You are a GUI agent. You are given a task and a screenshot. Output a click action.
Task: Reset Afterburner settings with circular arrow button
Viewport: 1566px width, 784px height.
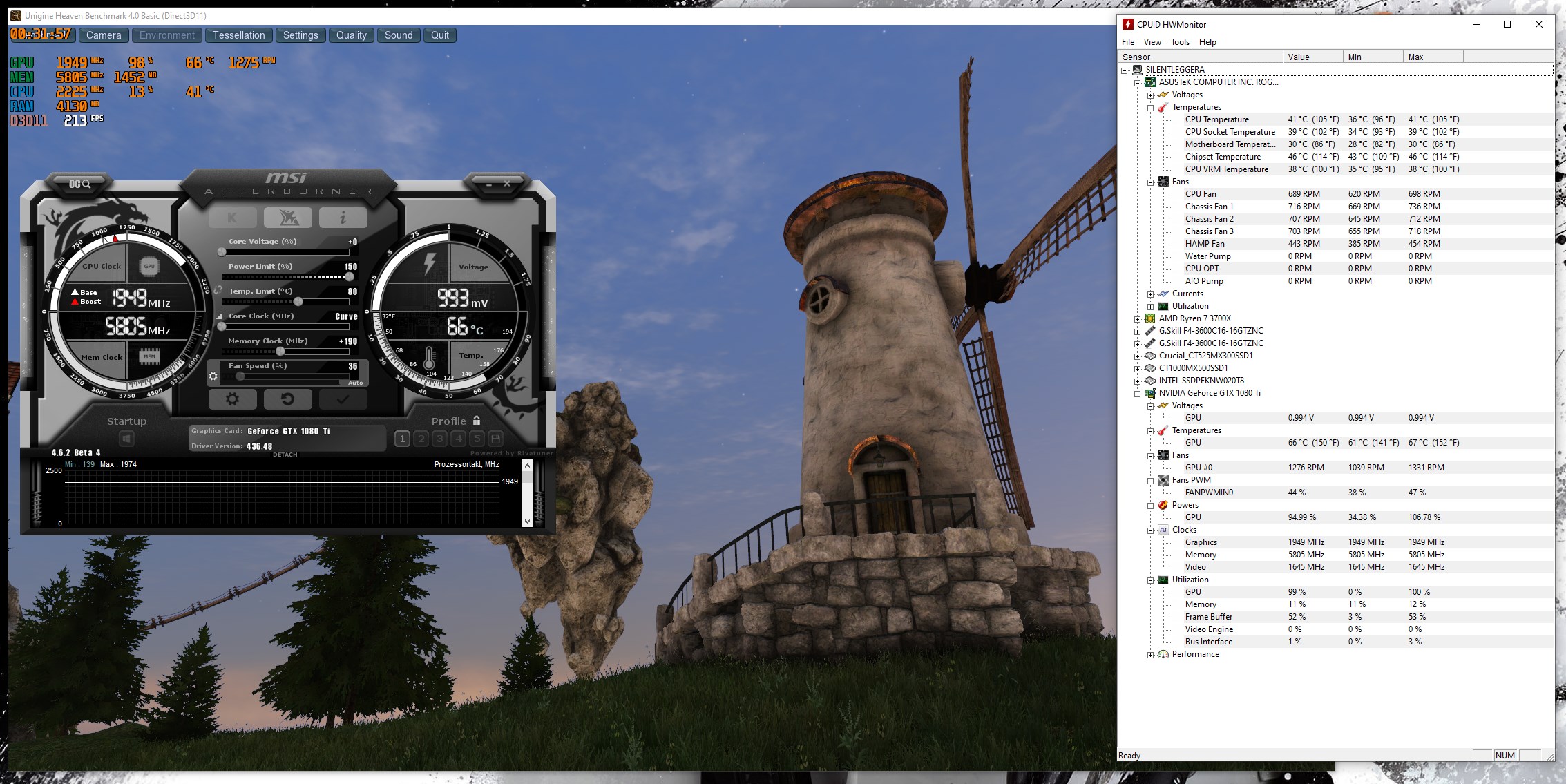pyautogui.click(x=287, y=399)
